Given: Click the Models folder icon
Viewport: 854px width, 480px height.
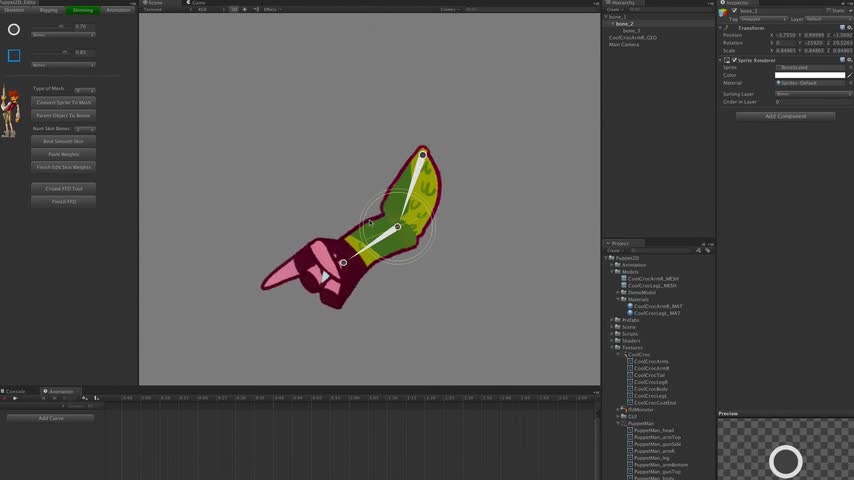Looking at the screenshot, I should pyautogui.click(x=618, y=271).
